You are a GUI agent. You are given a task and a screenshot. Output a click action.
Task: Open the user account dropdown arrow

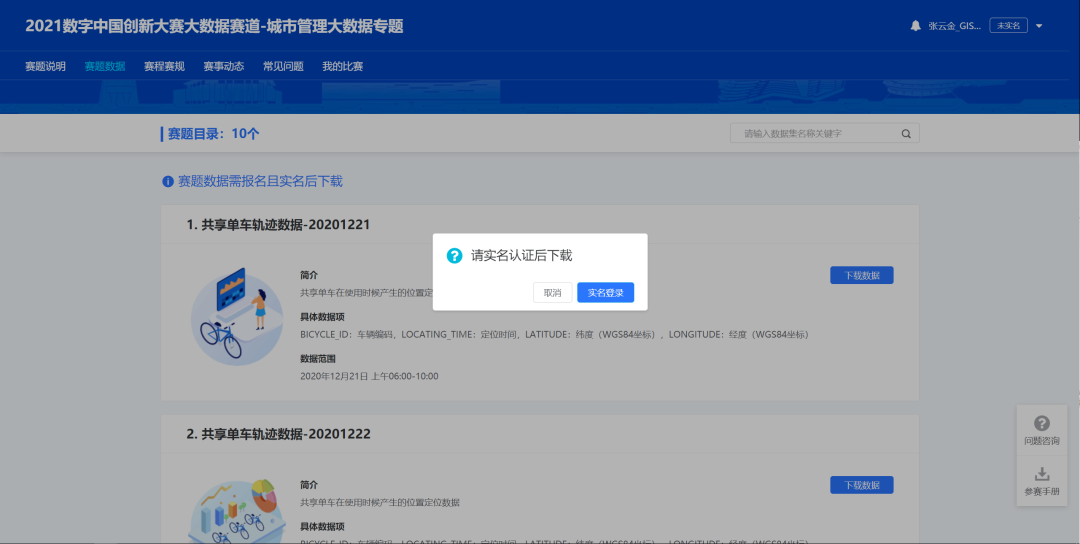click(1039, 26)
